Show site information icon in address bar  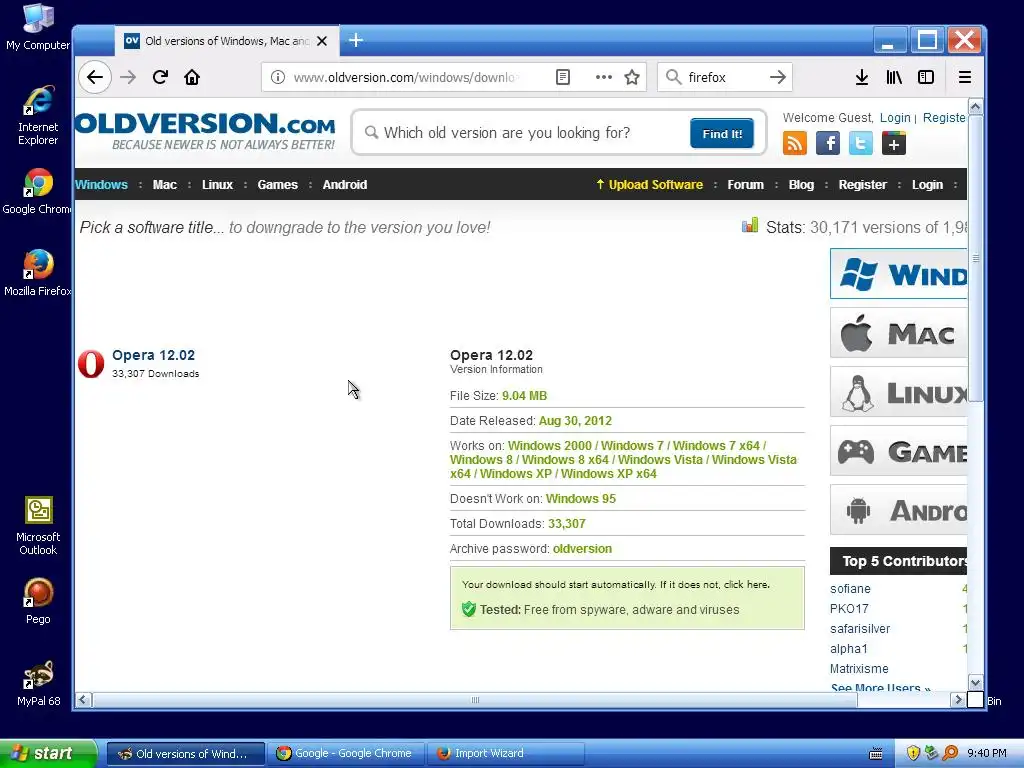[x=278, y=77]
